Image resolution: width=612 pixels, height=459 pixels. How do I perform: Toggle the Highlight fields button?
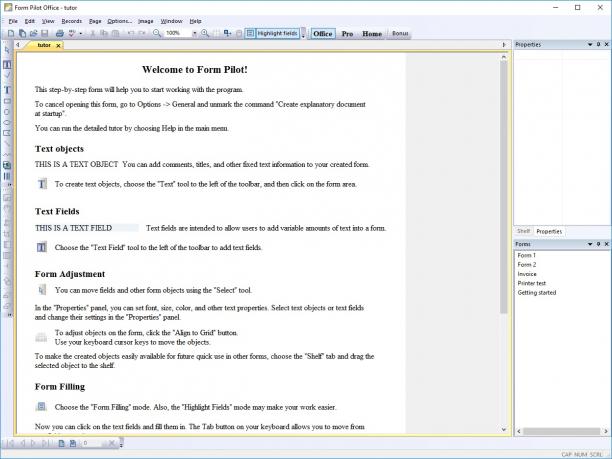277,34
